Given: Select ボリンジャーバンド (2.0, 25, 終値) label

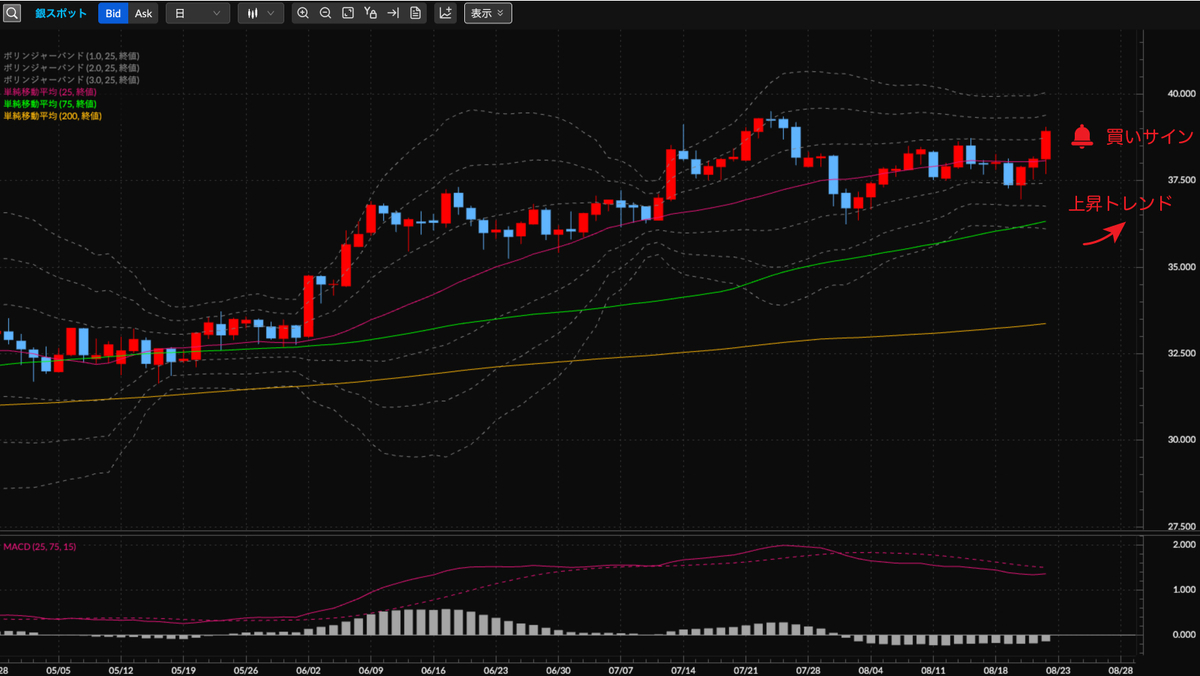Looking at the screenshot, I should point(71,68).
